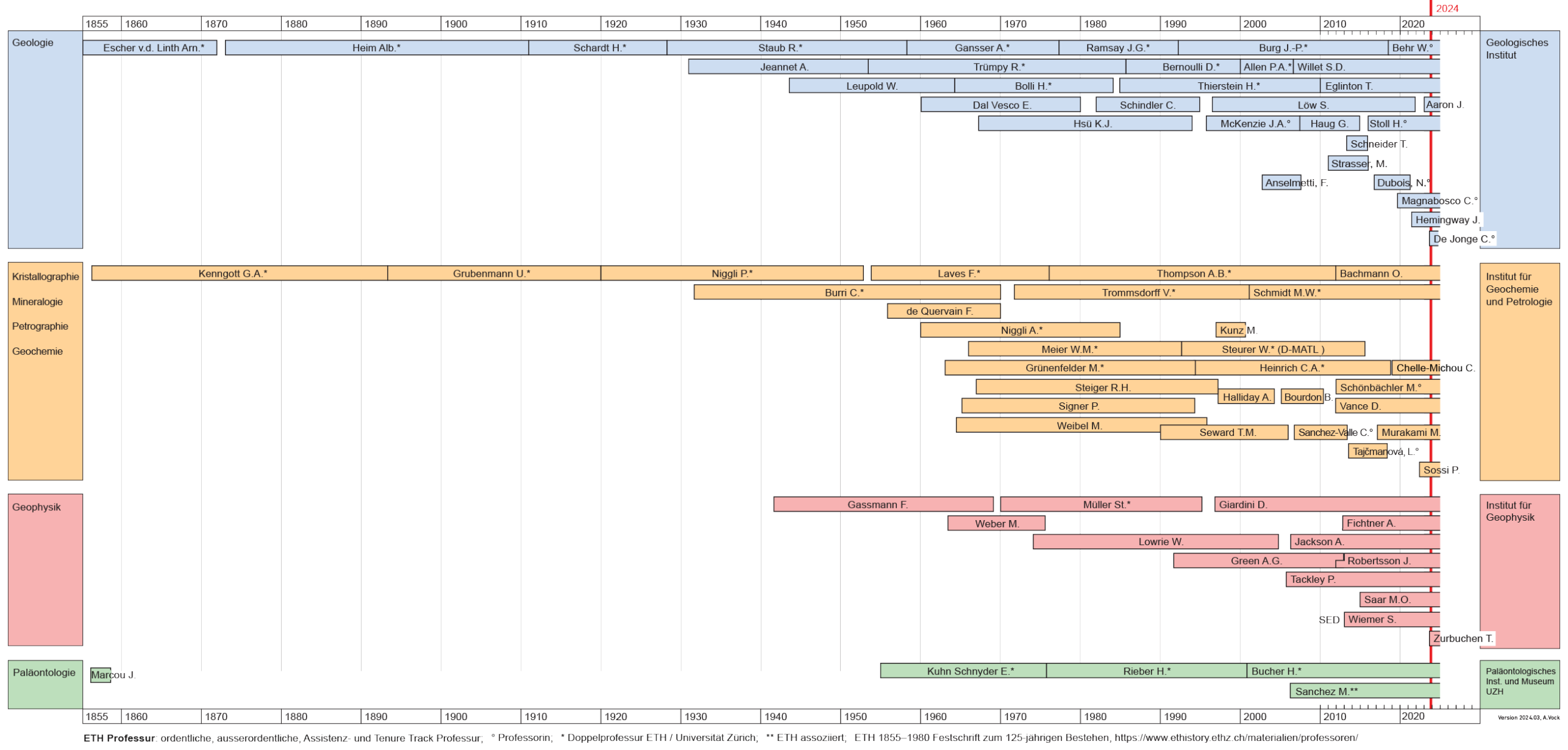Select the Bernoulli D.* bar
Screen dimensions: 1568x750
(1183, 66)
